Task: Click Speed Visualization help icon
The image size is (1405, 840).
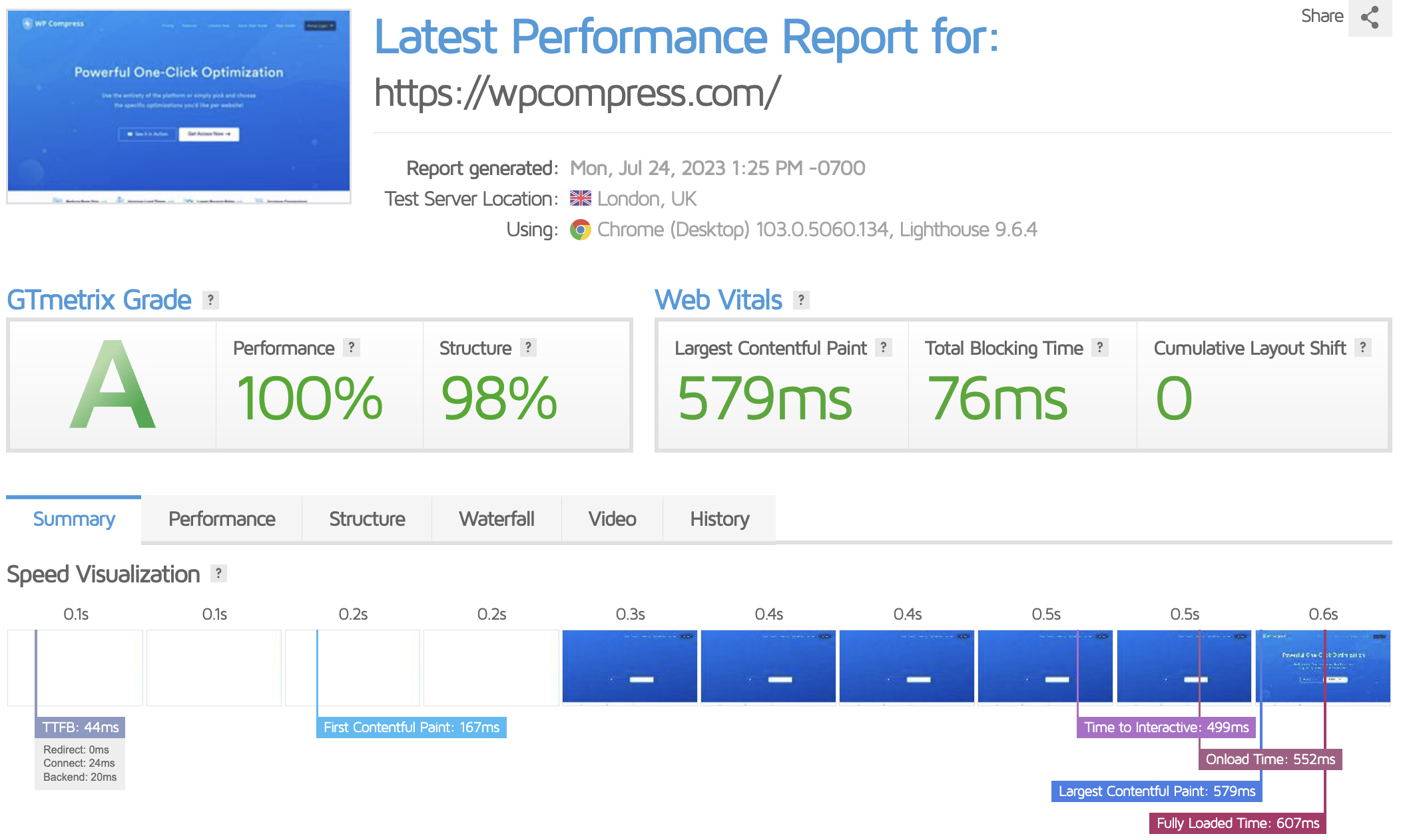Action: (218, 574)
